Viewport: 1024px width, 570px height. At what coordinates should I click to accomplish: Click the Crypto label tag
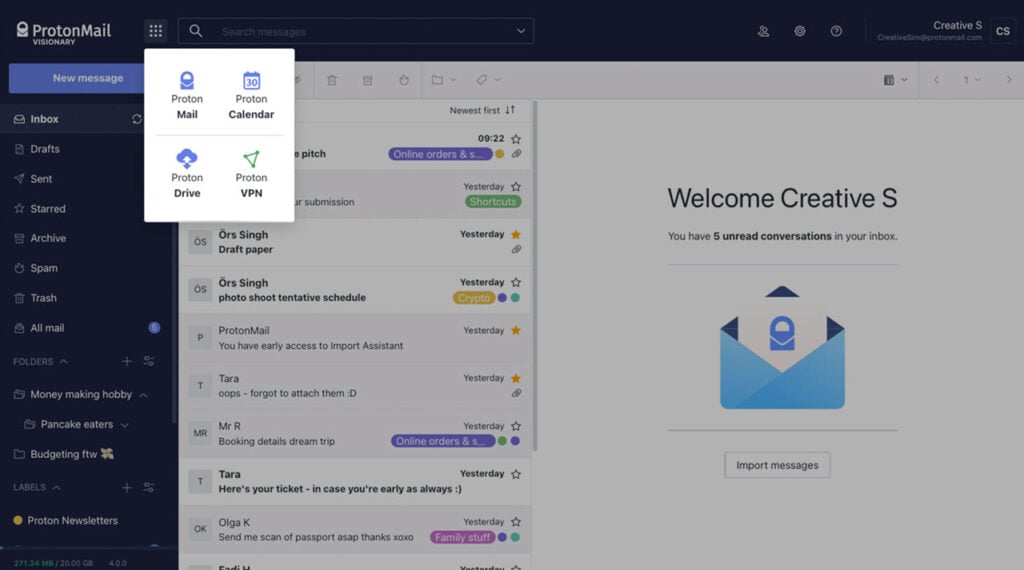474,298
